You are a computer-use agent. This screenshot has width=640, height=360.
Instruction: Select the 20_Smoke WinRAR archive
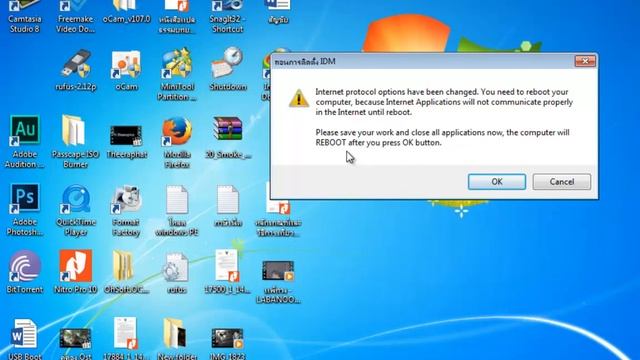[227, 138]
